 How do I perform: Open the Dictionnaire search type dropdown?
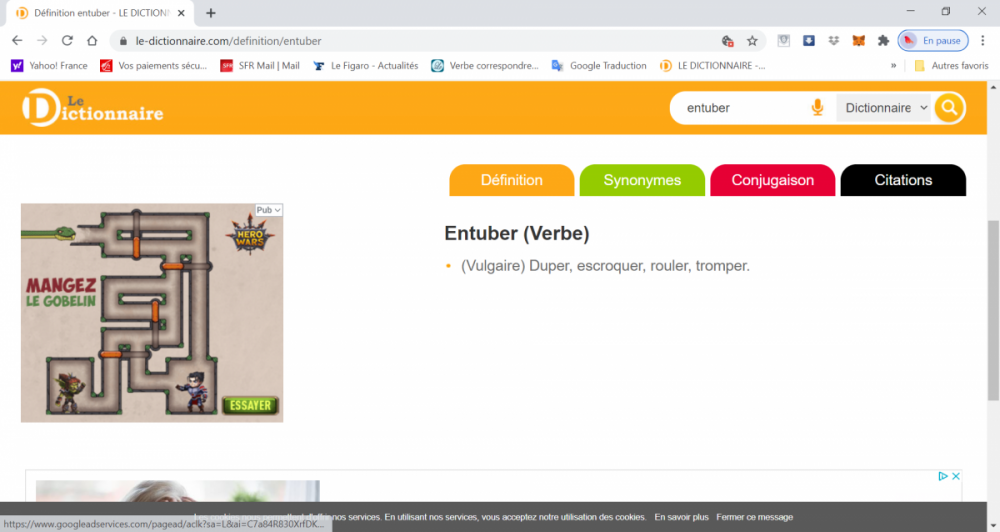(x=885, y=108)
